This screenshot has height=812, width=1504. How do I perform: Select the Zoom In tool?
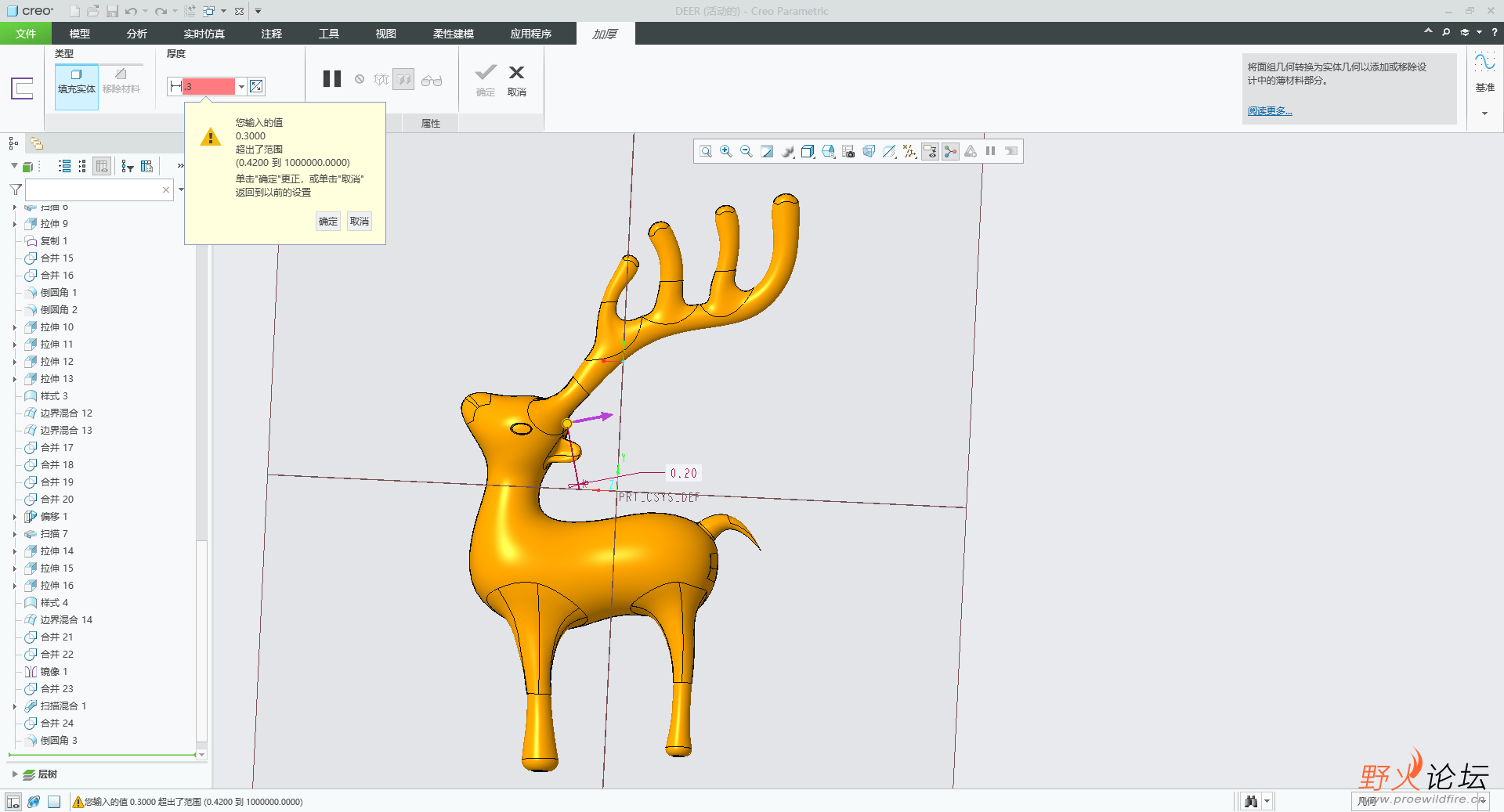(x=725, y=151)
